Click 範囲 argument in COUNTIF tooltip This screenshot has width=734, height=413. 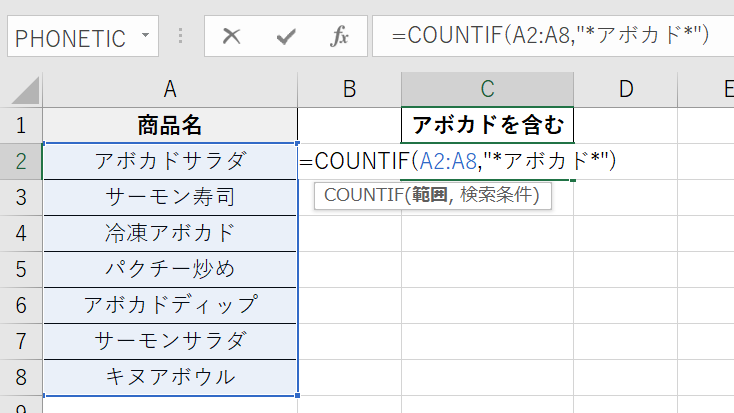click(x=427, y=195)
